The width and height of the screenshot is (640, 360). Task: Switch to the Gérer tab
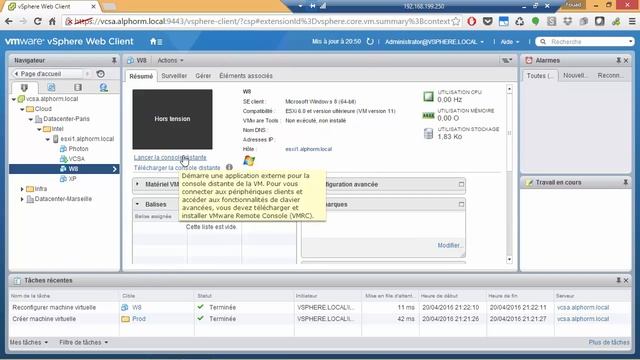click(203, 76)
